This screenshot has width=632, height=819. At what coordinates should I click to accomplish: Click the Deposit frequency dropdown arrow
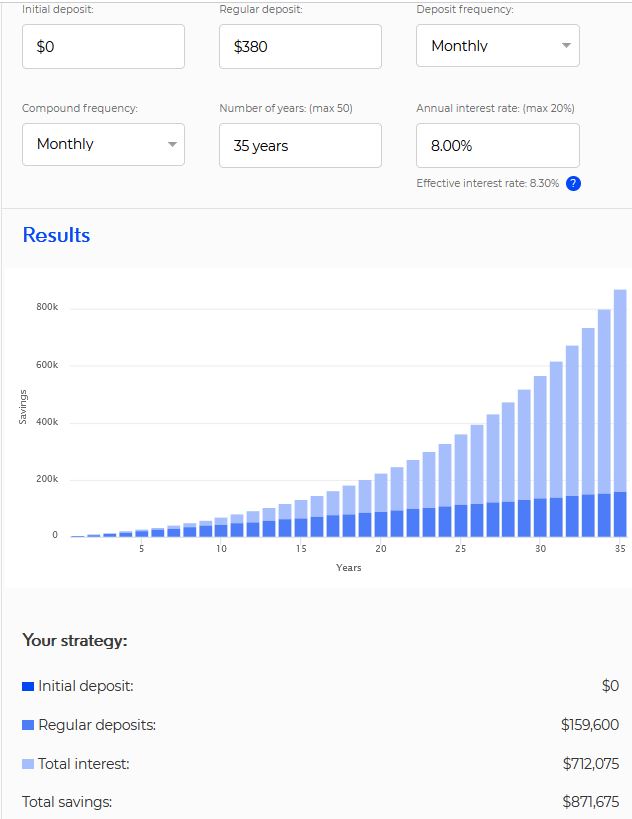(566, 46)
